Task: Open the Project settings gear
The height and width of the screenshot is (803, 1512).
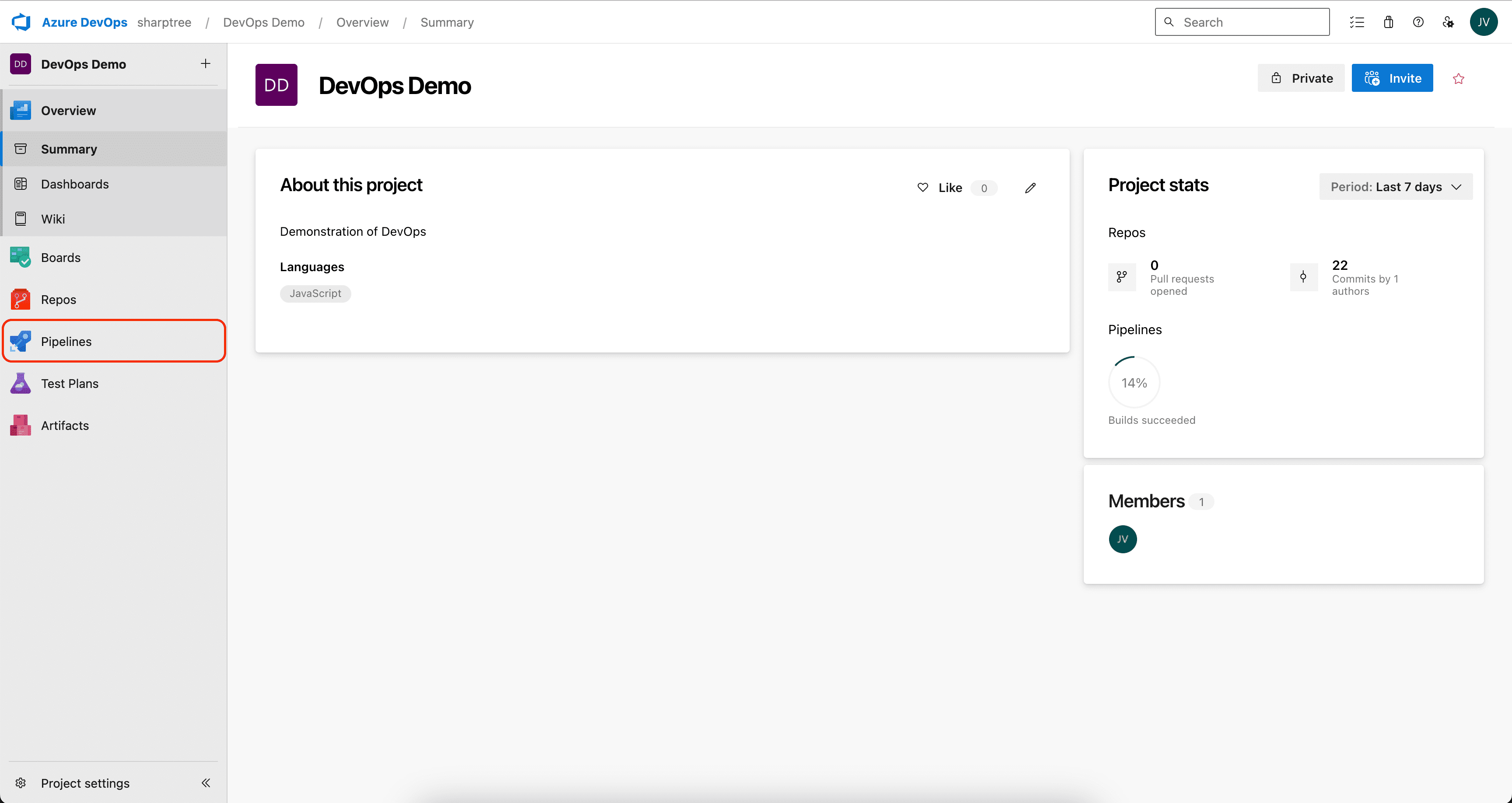Action: click(21, 783)
